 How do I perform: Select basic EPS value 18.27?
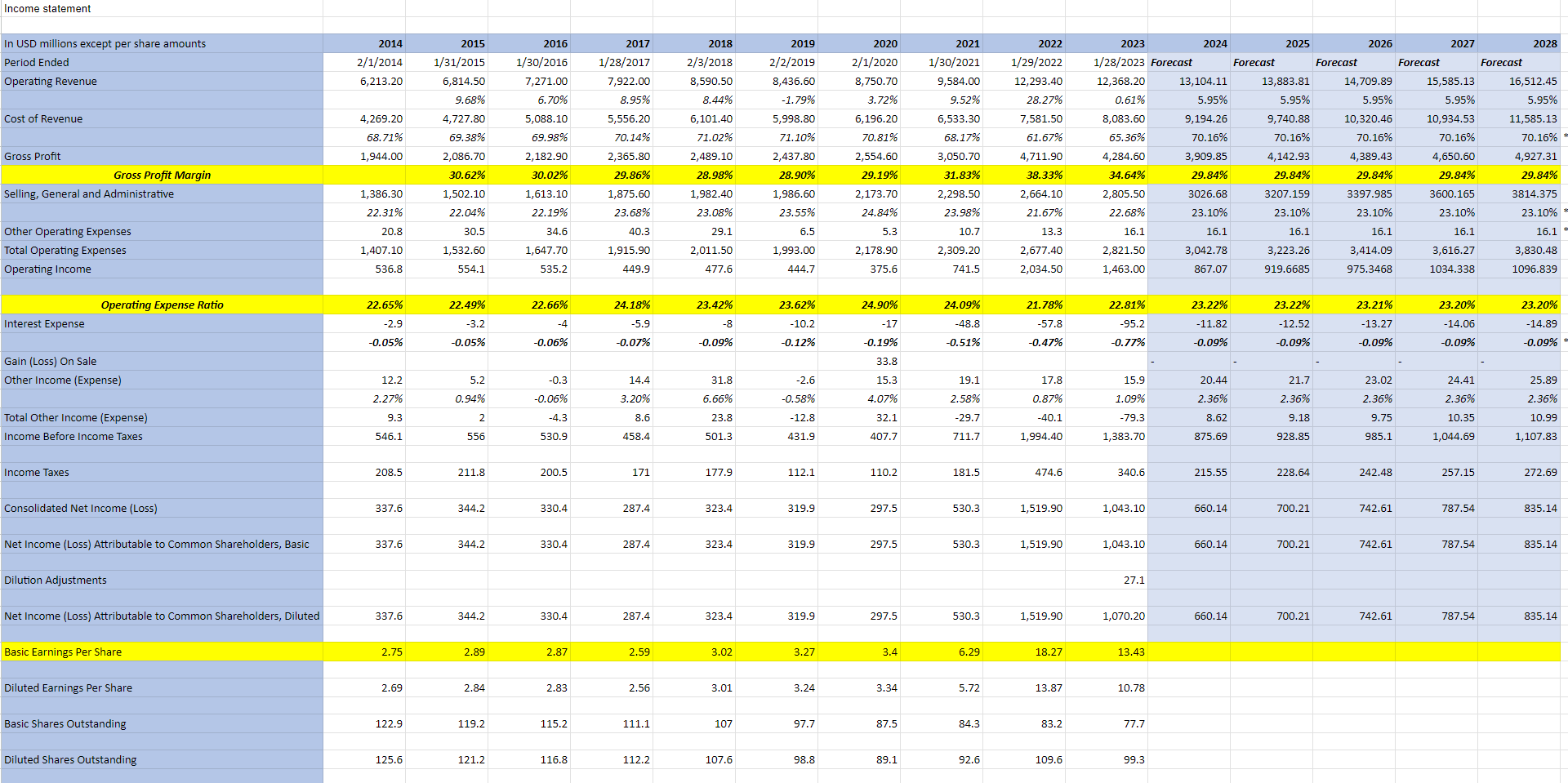pos(1024,652)
